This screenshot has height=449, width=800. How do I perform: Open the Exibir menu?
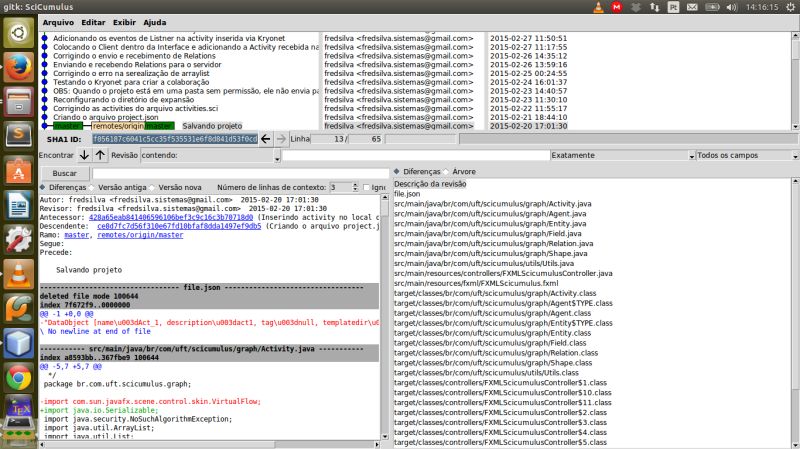124,22
